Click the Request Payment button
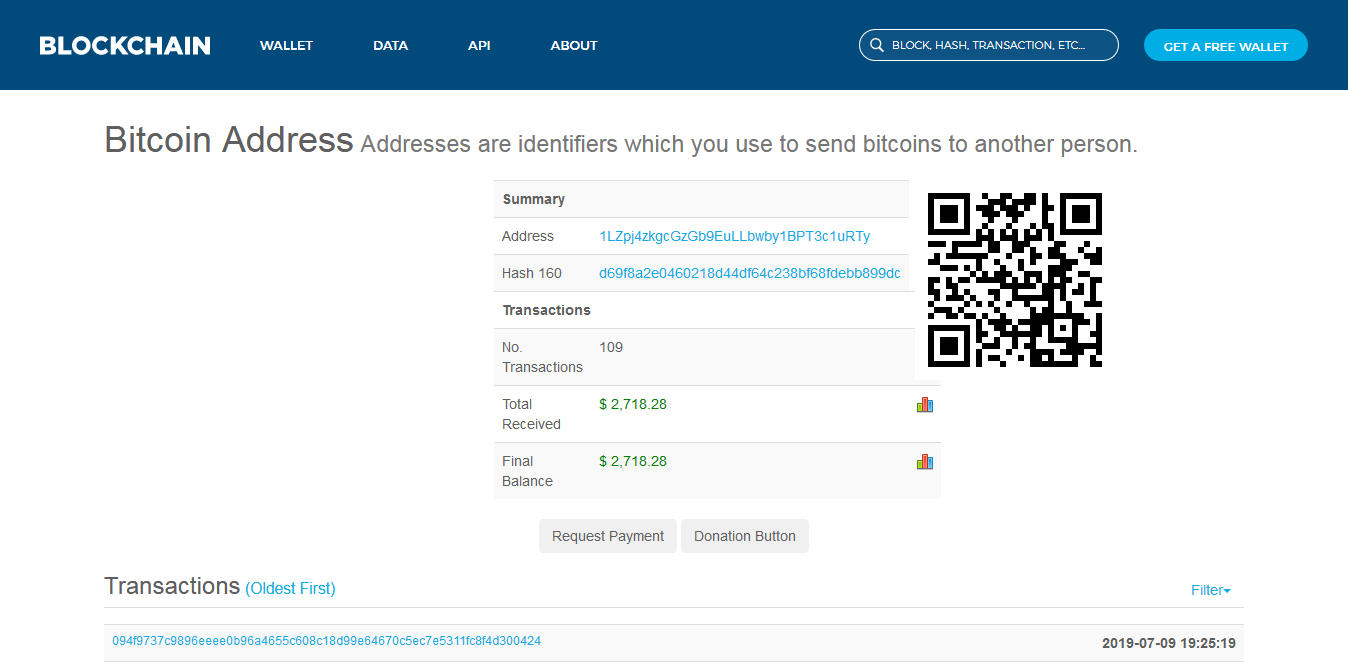The width and height of the screenshot is (1348, 672). pos(608,536)
